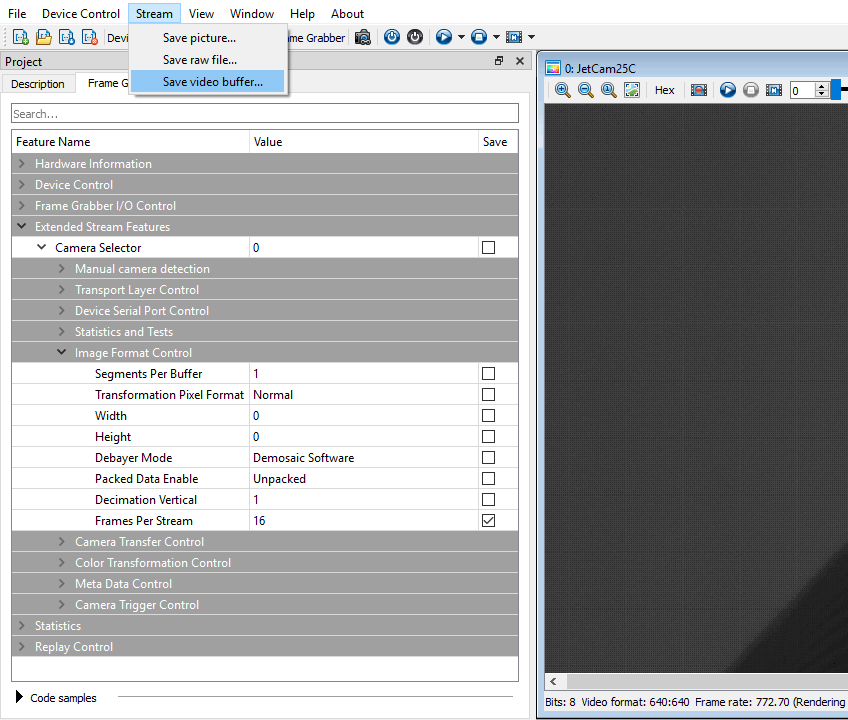Image resolution: width=848 pixels, height=720 pixels.
Task: Click left arrow of JetCam25C horizontal scrollbar
Action: click(553, 681)
